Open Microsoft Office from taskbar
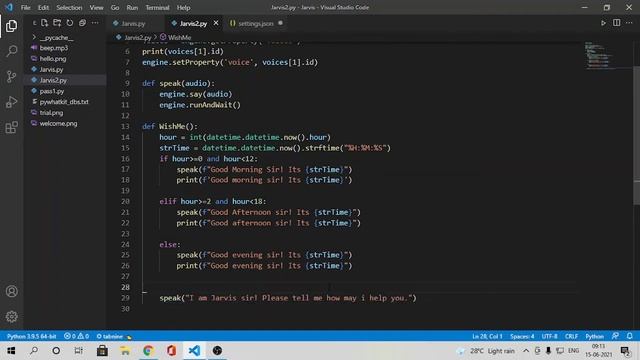This screenshot has width=640, height=360. (171, 351)
